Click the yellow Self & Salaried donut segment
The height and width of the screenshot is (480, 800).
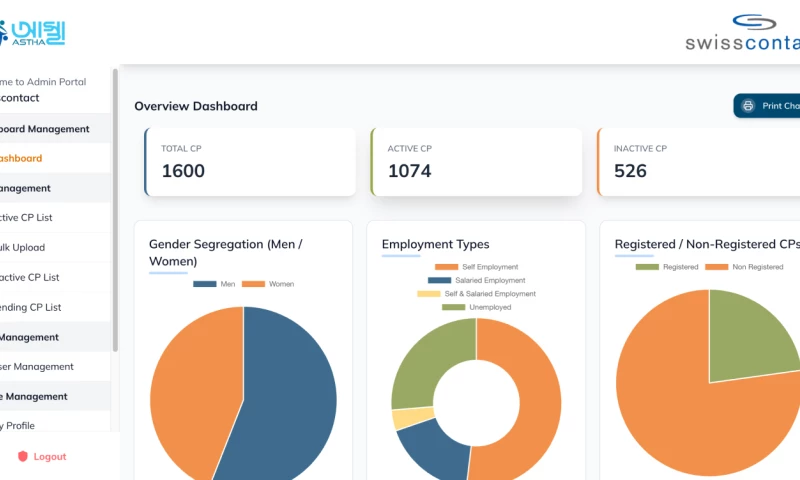412,419
